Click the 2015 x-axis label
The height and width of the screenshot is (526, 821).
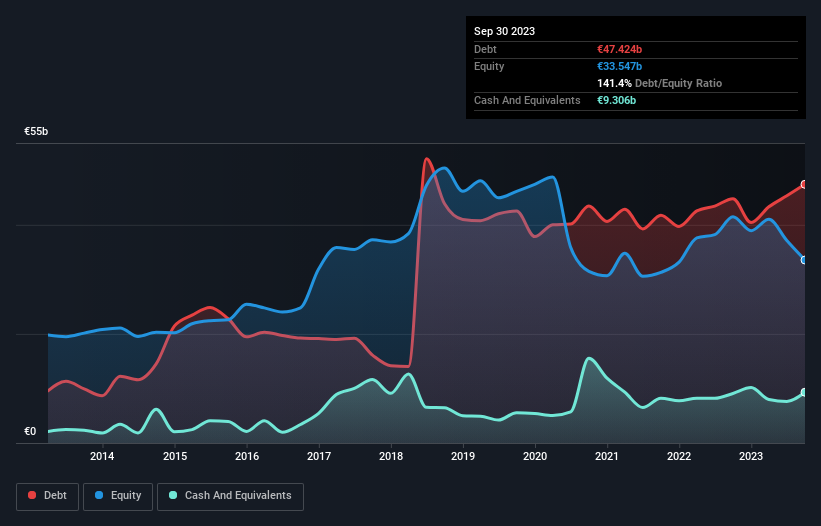(175, 456)
